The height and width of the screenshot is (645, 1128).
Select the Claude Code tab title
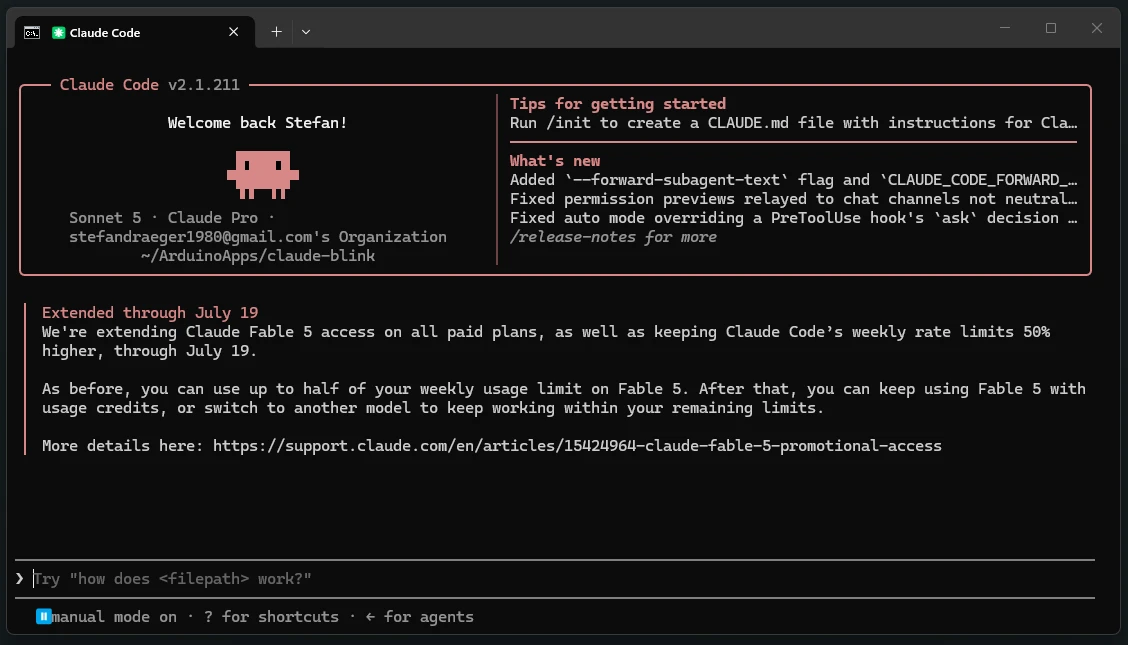105,32
